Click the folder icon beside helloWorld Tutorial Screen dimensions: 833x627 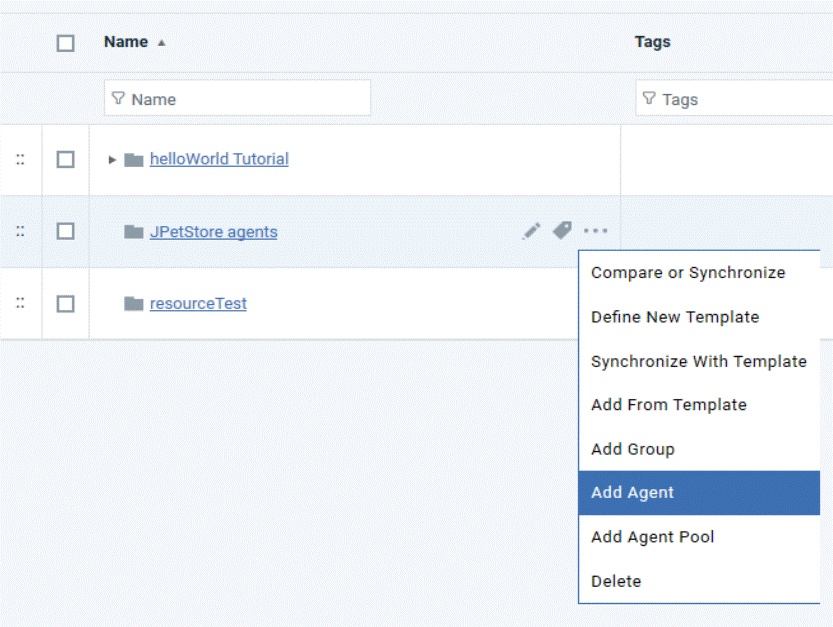134,158
